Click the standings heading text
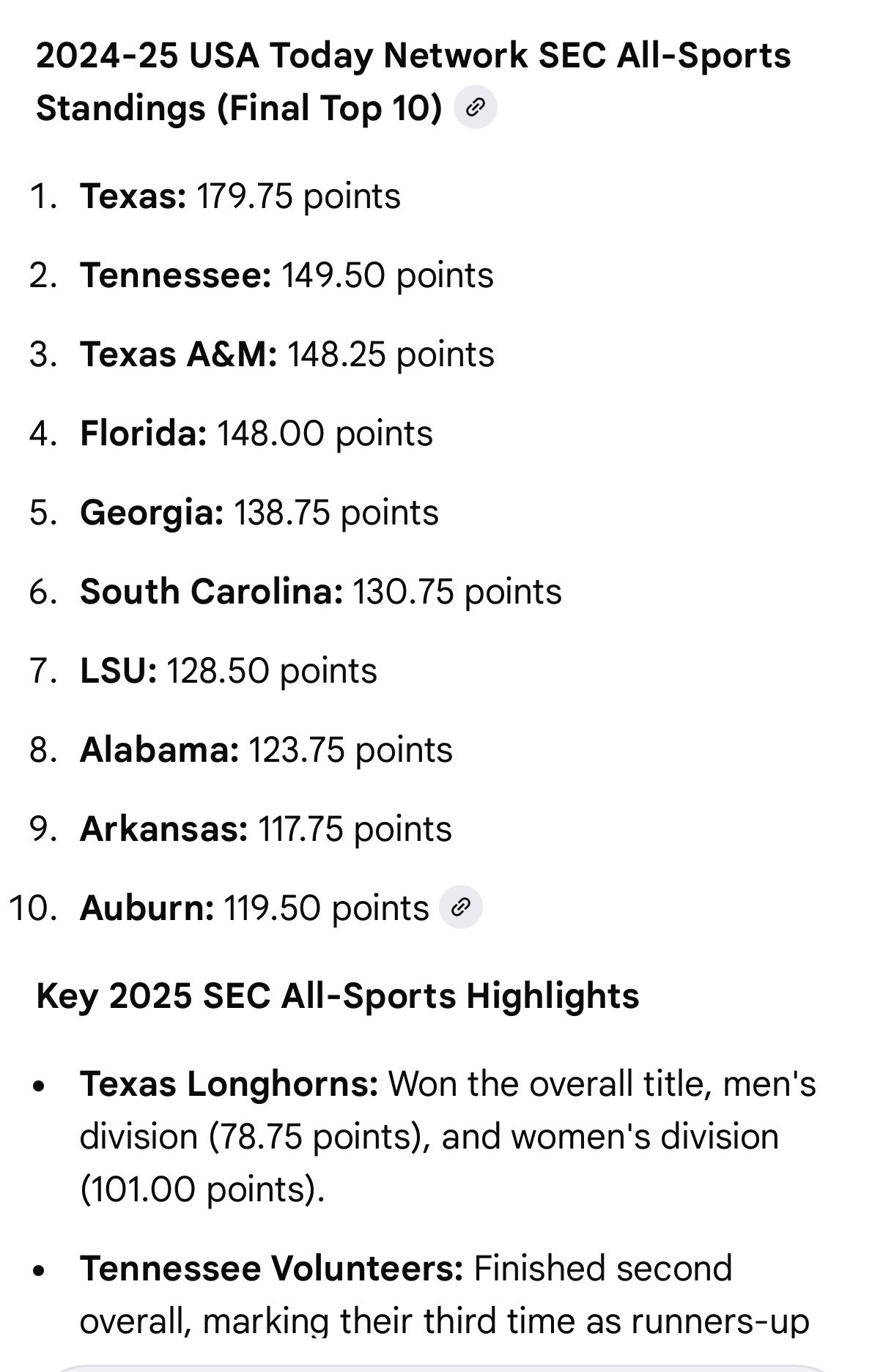This screenshot has width=883, height=1372. click(413, 81)
